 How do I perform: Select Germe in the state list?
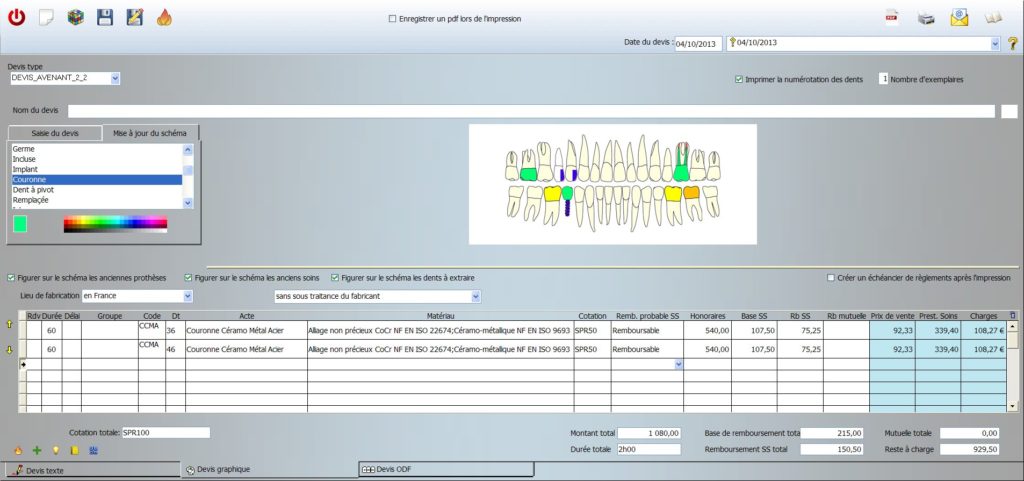tap(97, 149)
